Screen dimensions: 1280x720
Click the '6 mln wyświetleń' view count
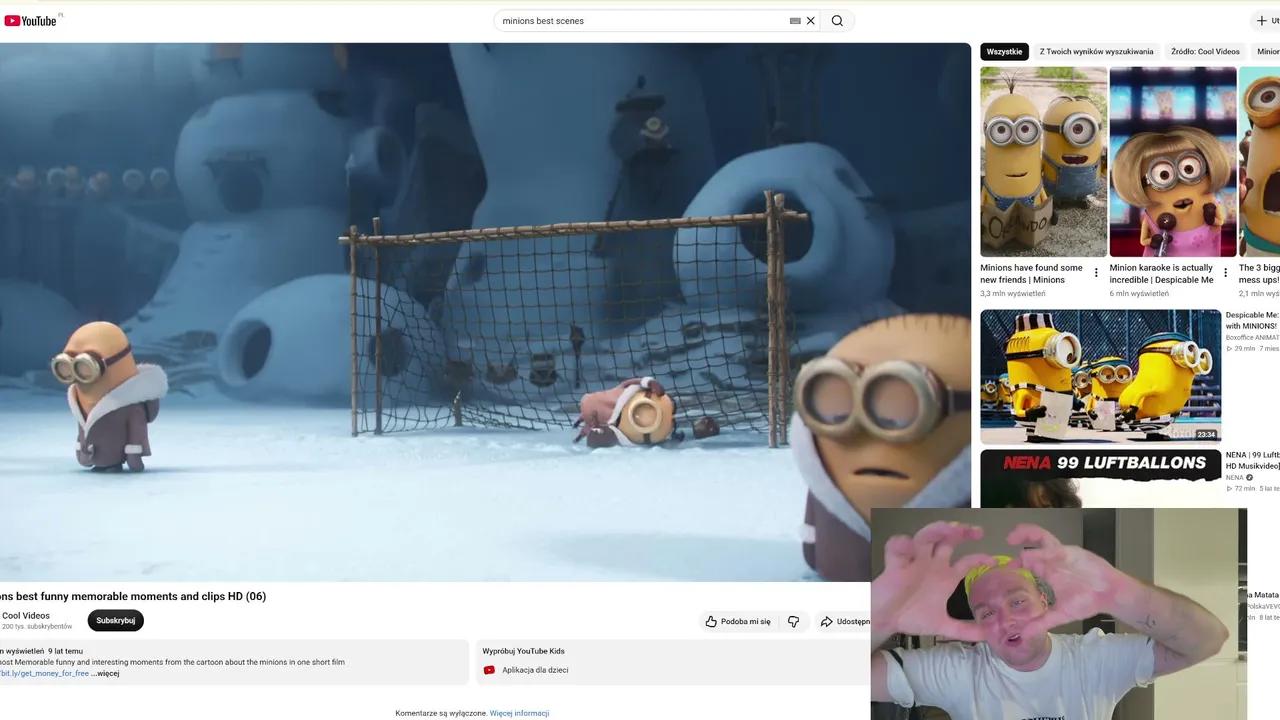(x=1139, y=294)
